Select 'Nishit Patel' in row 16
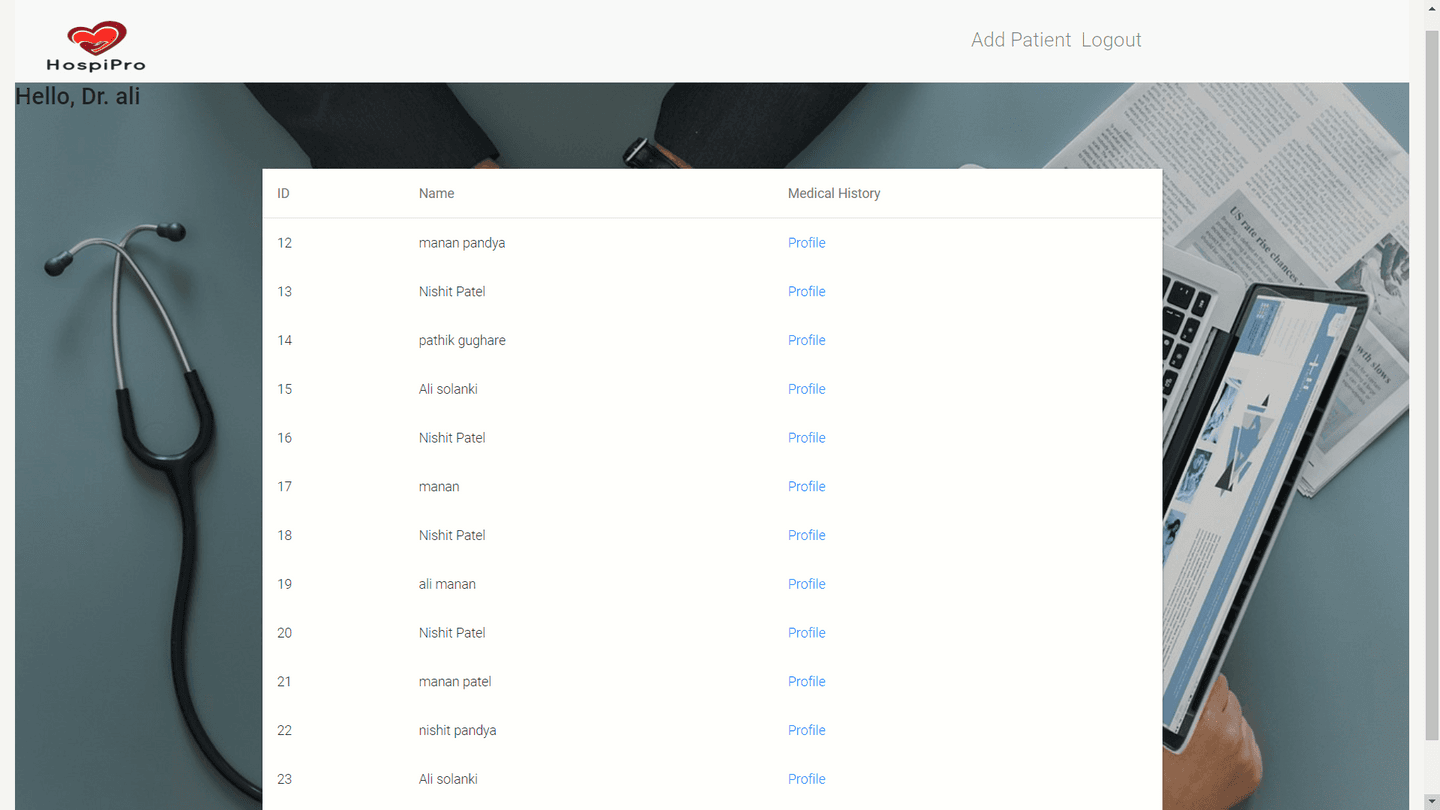The height and width of the screenshot is (810, 1440). (x=452, y=438)
